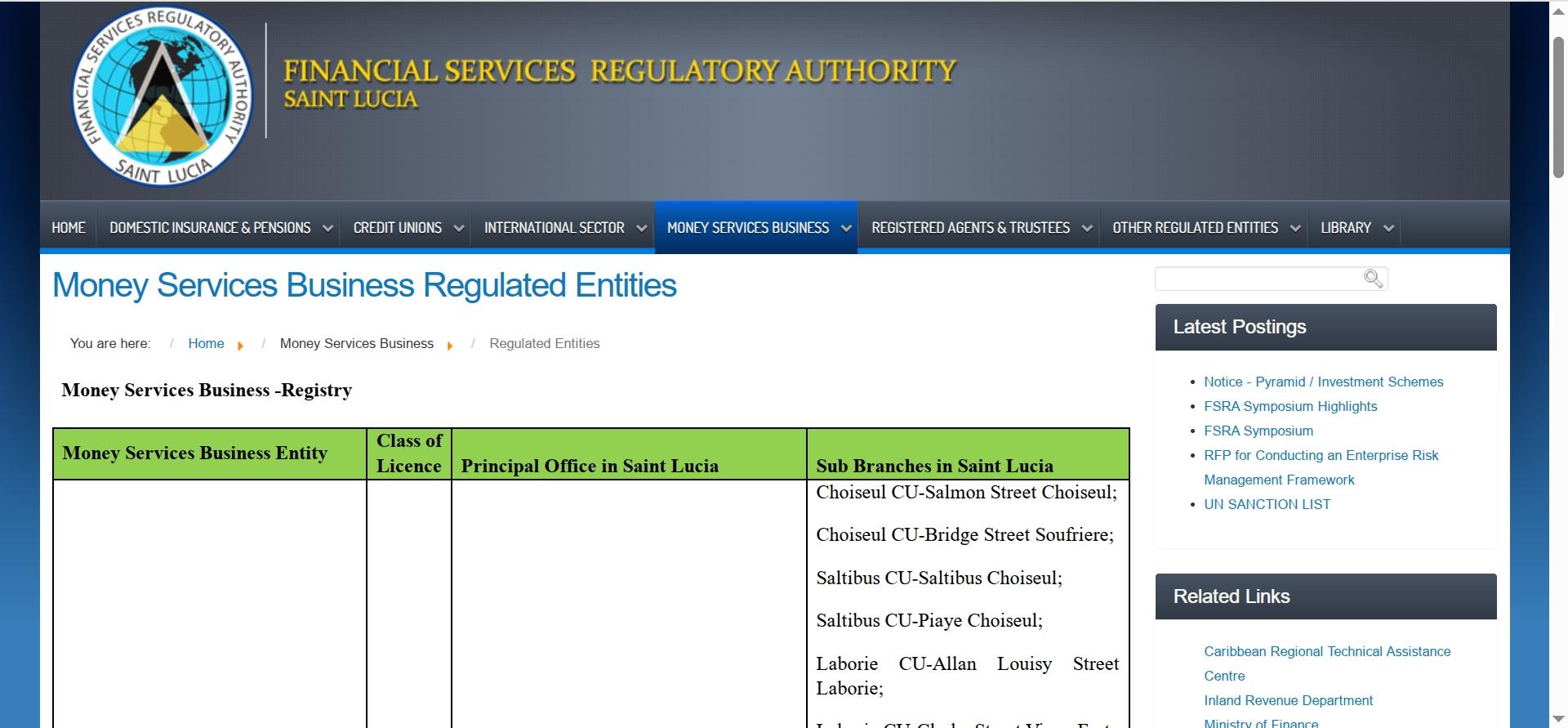Open the Library menu
Image resolution: width=1568 pixels, height=728 pixels.
click(1346, 228)
